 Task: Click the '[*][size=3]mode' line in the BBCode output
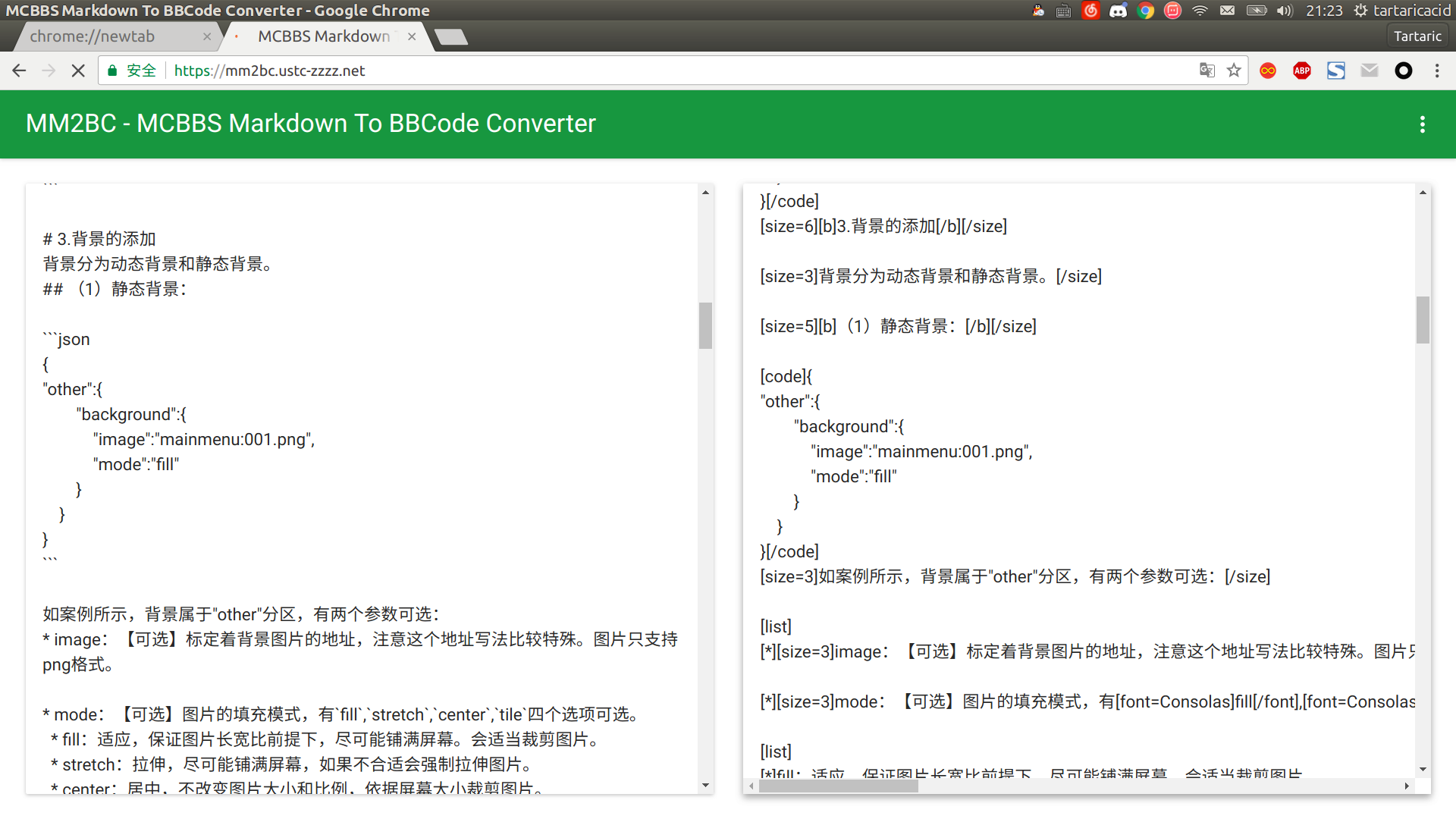1087,701
